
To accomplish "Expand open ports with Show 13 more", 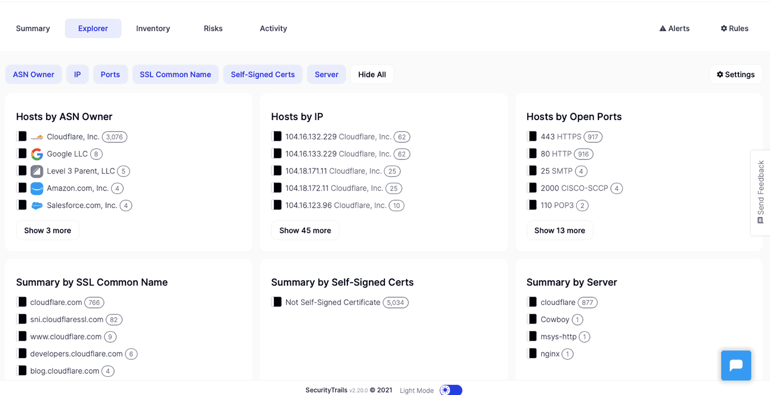I will pyautogui.click(x=560, y=230).
